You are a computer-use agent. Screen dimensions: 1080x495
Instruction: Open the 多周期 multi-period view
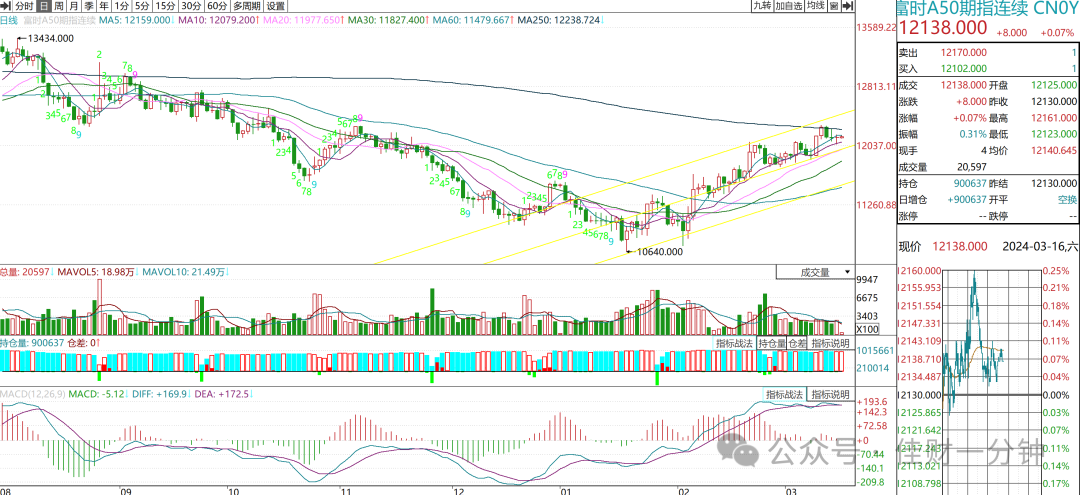[247, 6]
